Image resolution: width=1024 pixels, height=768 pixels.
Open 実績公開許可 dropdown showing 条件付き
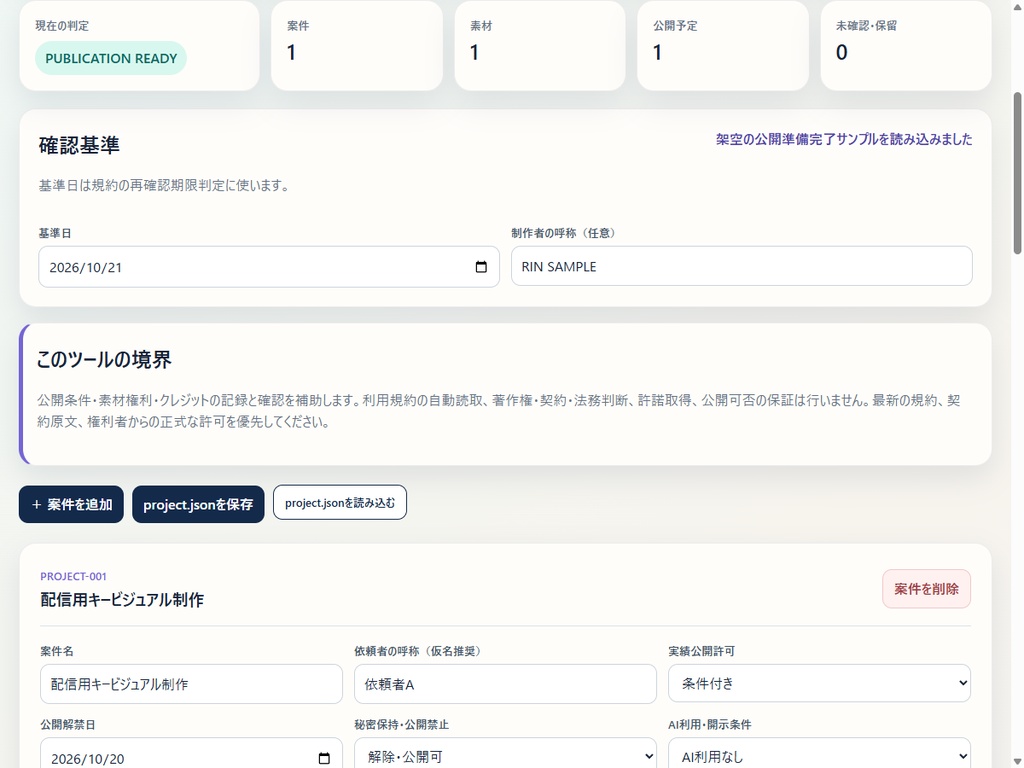click(819, 683)
